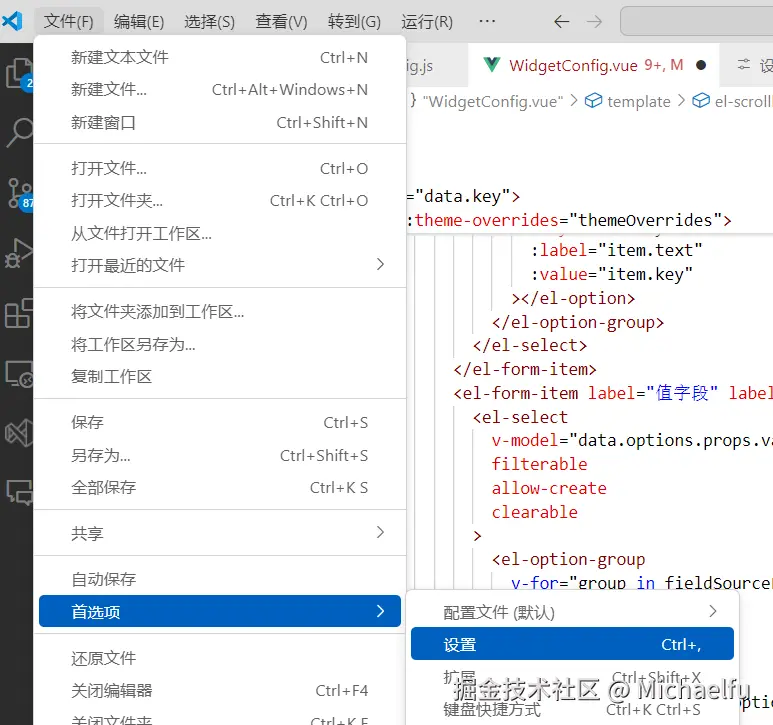The image size is (773, 725).
Task: Choose 另存为... menu item
Action: 220,455
